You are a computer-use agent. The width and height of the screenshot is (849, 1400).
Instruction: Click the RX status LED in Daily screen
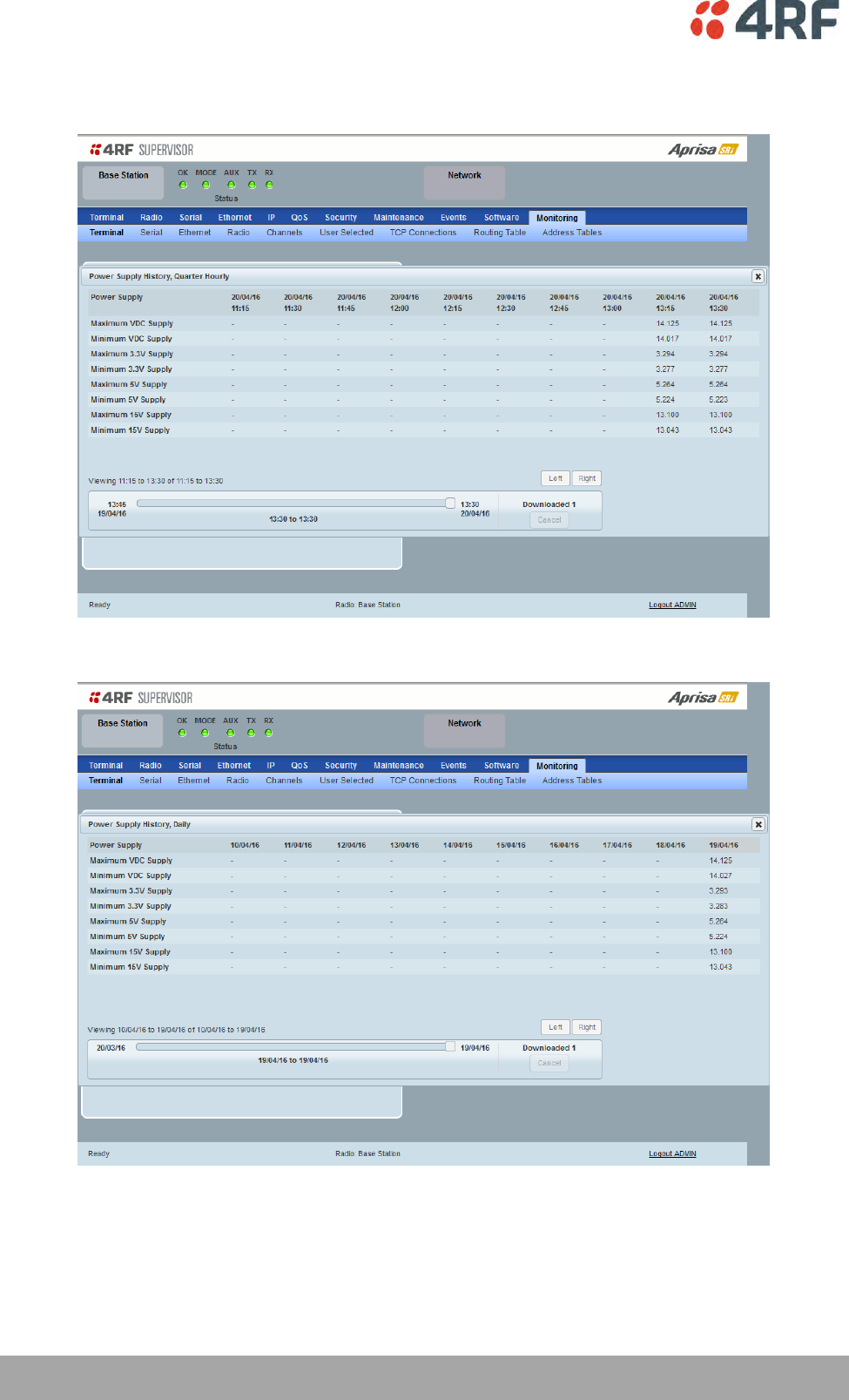[x=268, y=733]
